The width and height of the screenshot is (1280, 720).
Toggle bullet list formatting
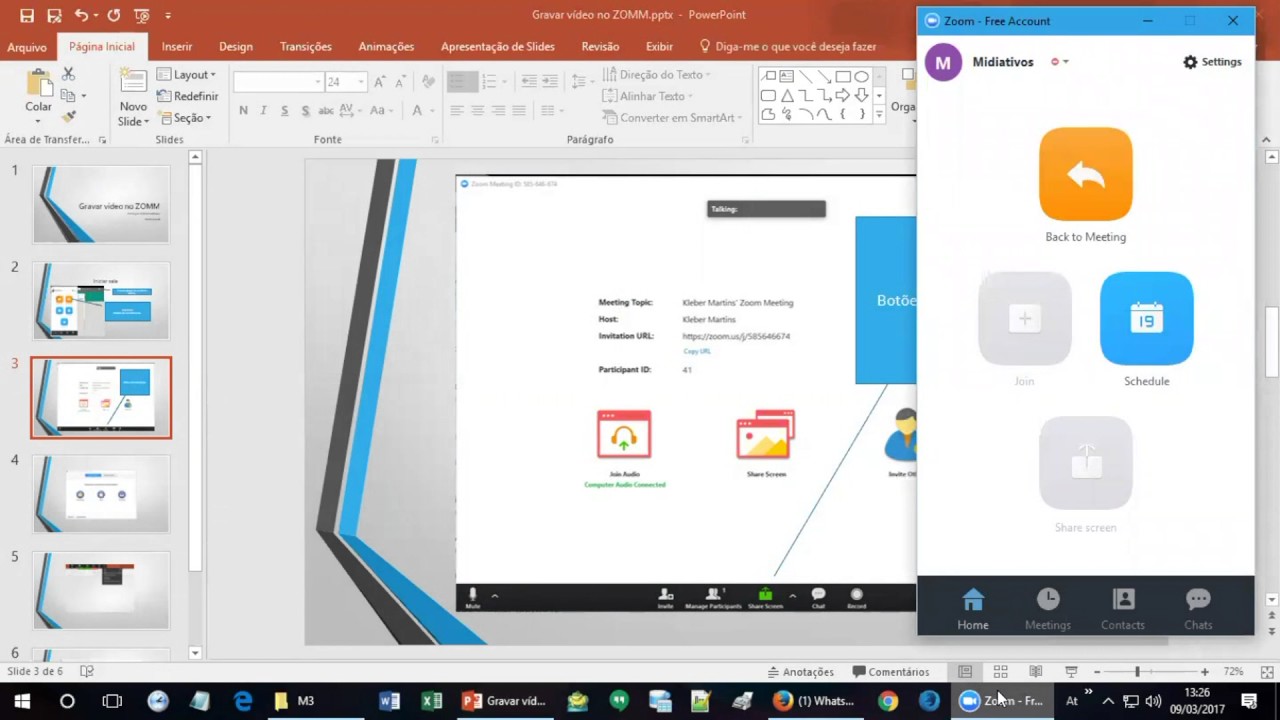pos(457,82)
